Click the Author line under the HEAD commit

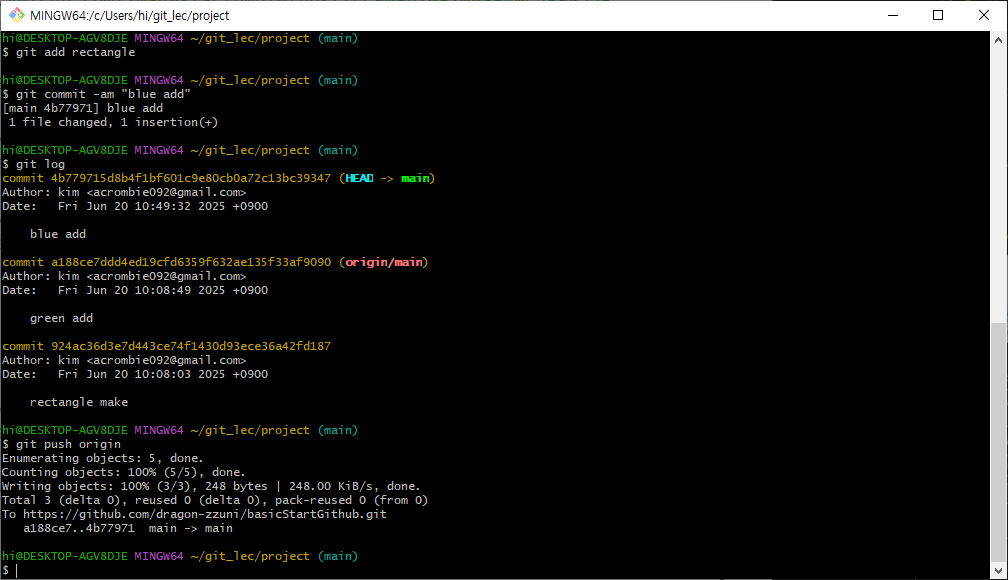coord(124,192)
